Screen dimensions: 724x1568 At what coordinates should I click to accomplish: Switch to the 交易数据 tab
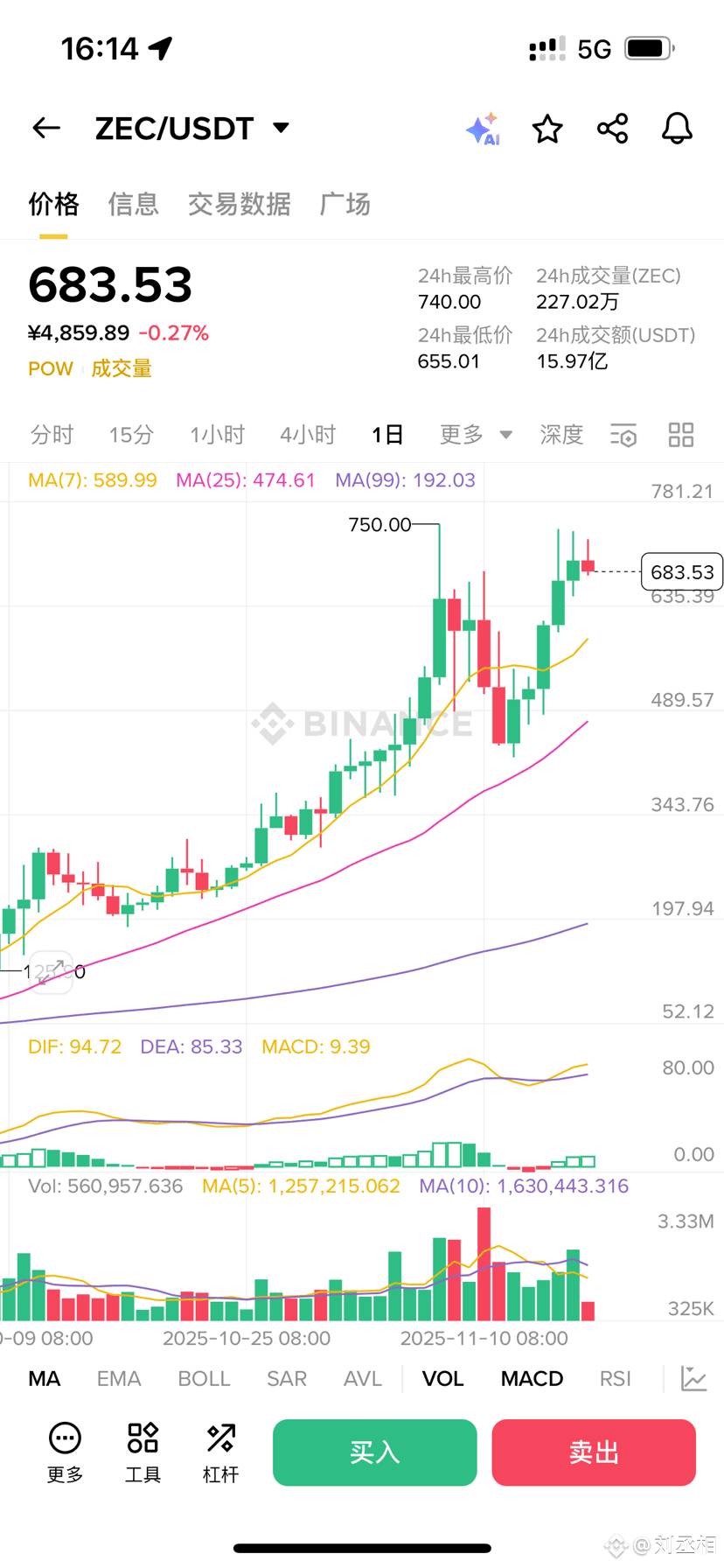pyautogui.click(x=239, y=204)
